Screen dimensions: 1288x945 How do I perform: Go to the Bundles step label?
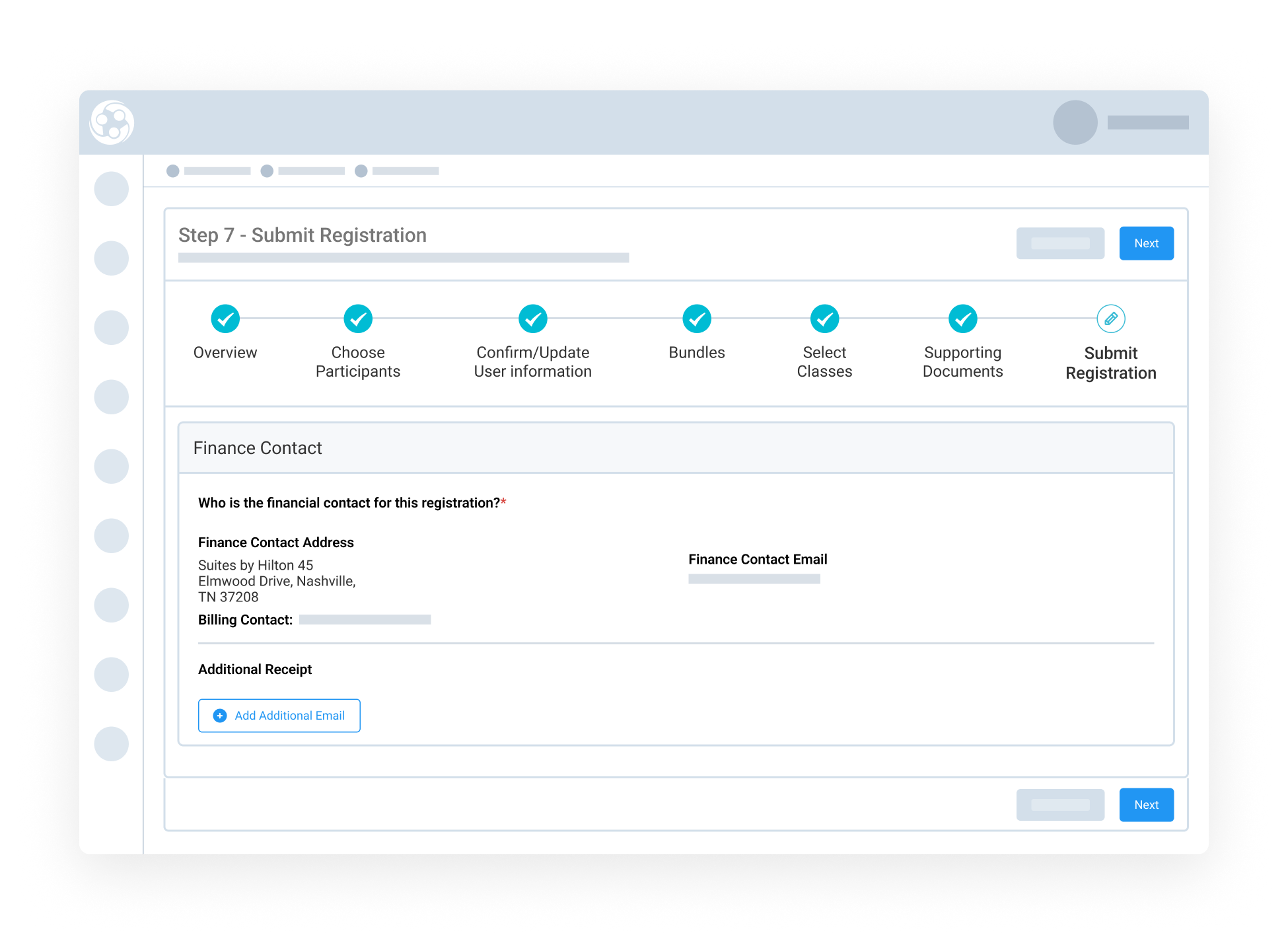coord(697,353)
